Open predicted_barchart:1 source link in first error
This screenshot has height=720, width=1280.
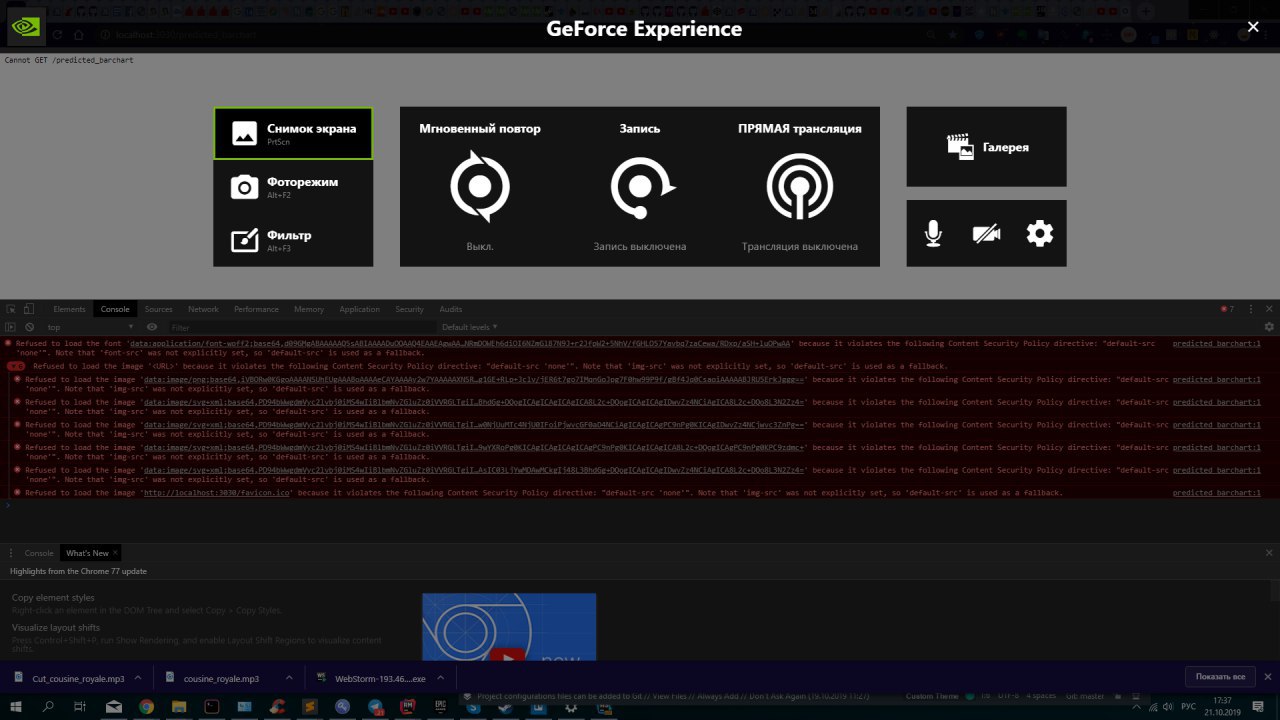click(x=1216, y=343)
